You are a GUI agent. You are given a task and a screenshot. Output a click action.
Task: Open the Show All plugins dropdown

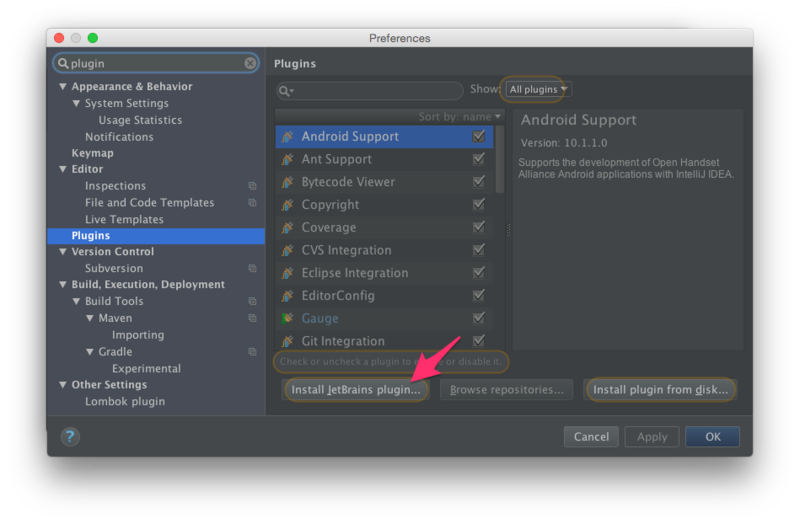point(538,89)
